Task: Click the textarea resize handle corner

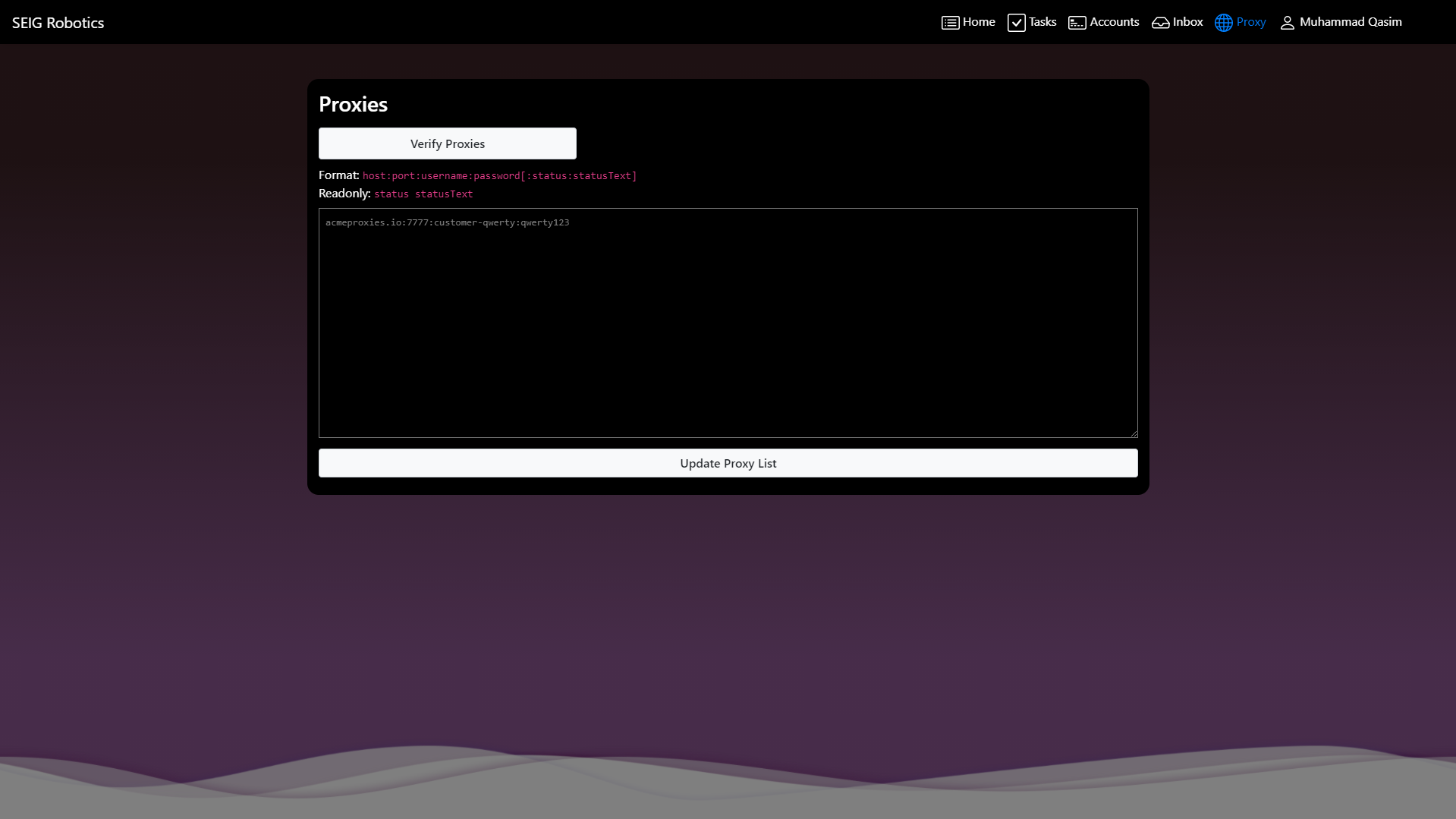Action: (1134, 433)
